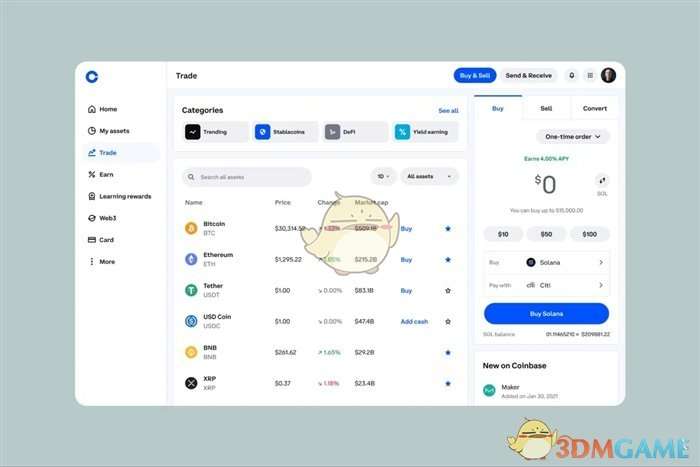Click the Ethereum coin icon
Screen dimensions: 700x467
pyautogui.click(x=191, y=259)
